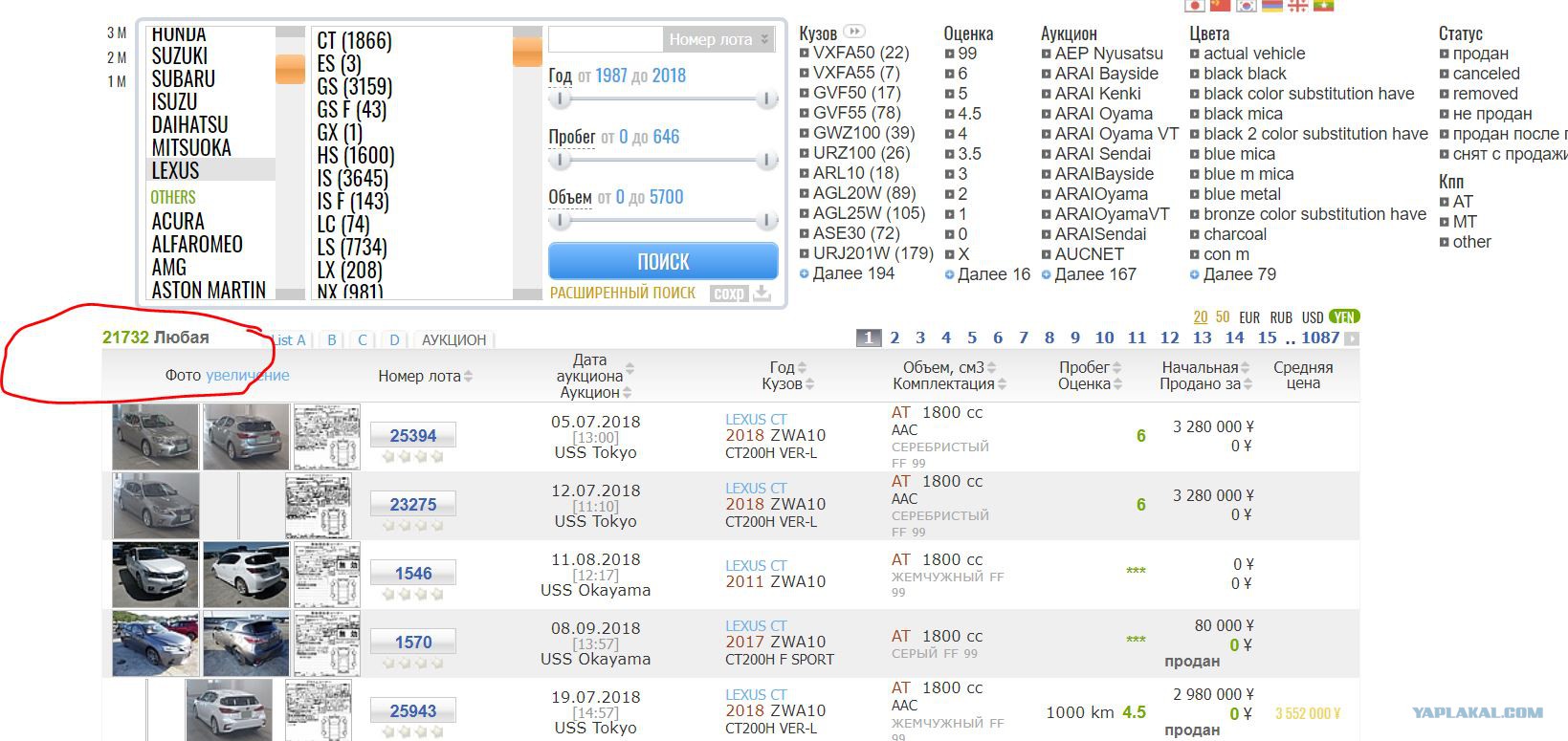Select AEP Nyusatsu auction checkbox

coord(1047,54)
